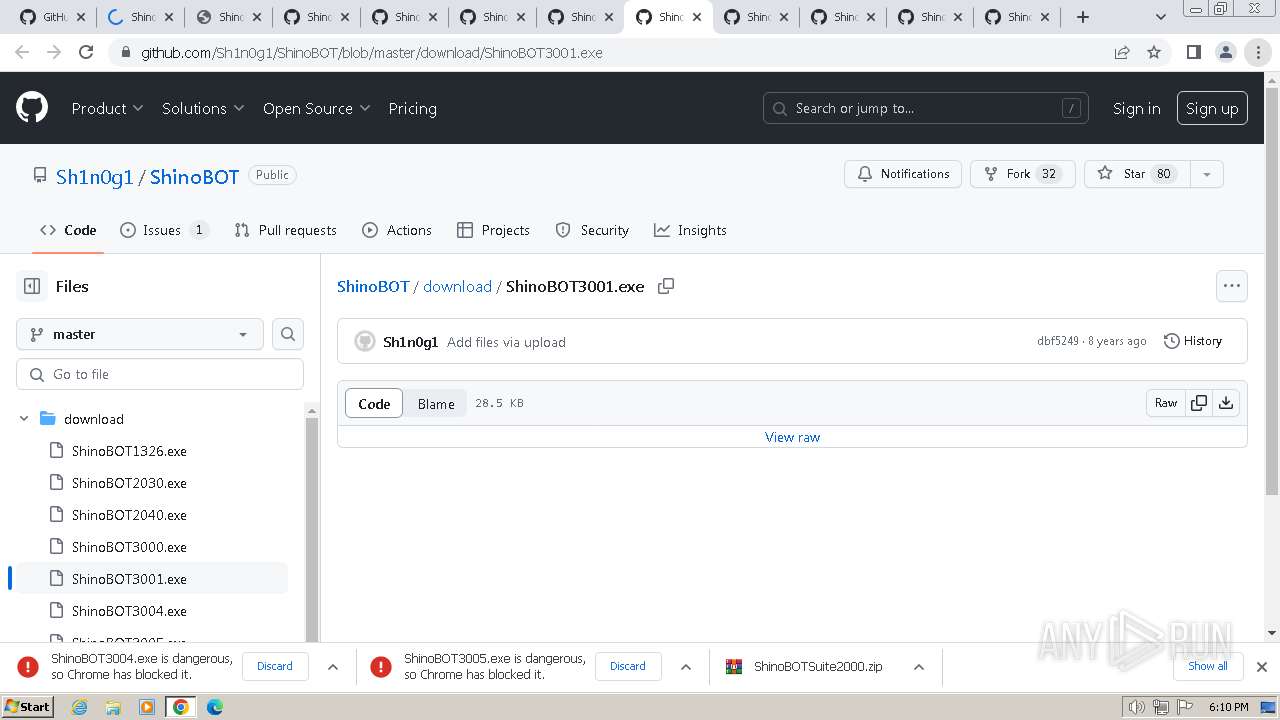Viewport: 1280px width, 720px height.
Task: Copy the file path icon next to ShinoBOT3001.exe
Action: pos(666,286)
